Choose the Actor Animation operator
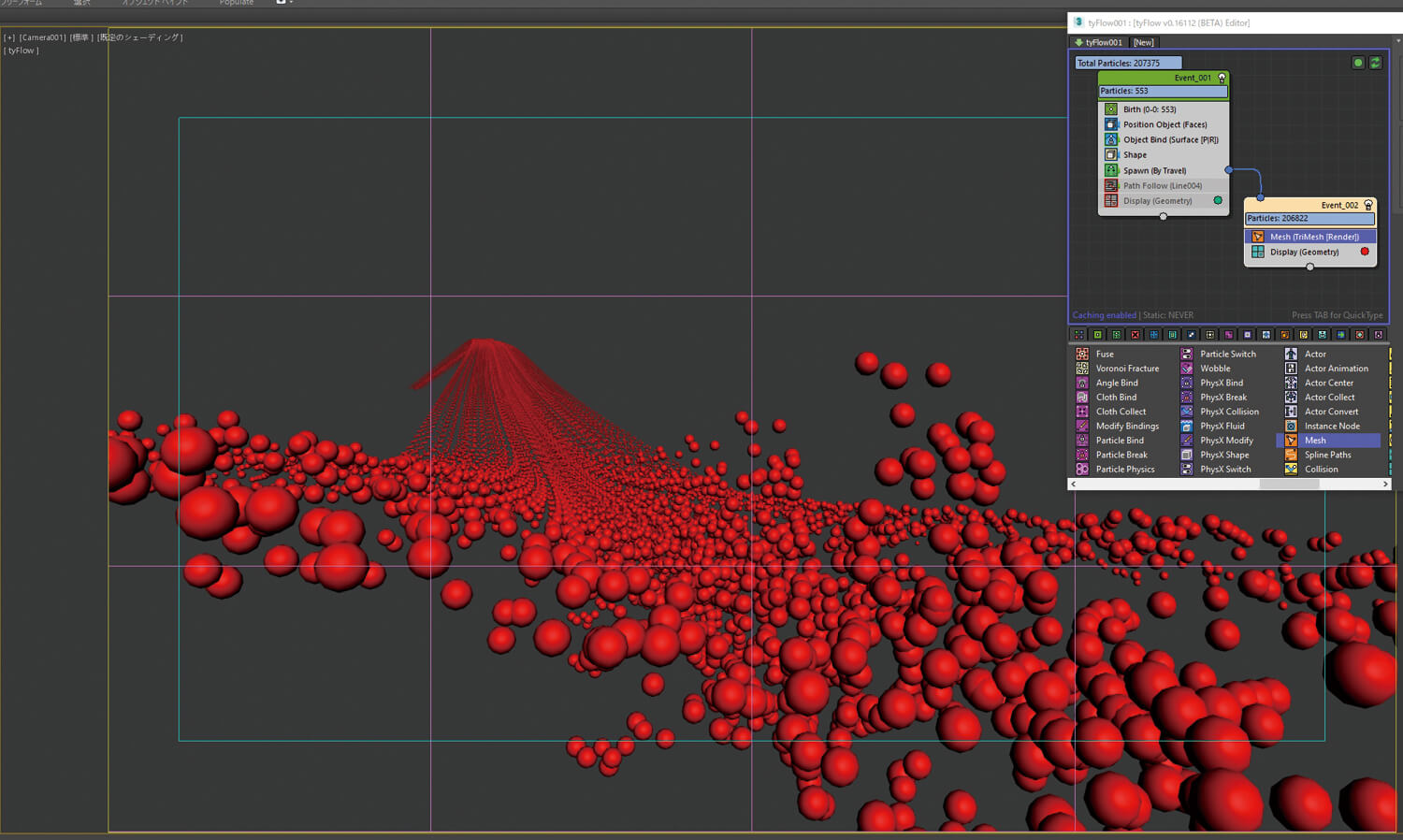 coord(1327,369)
